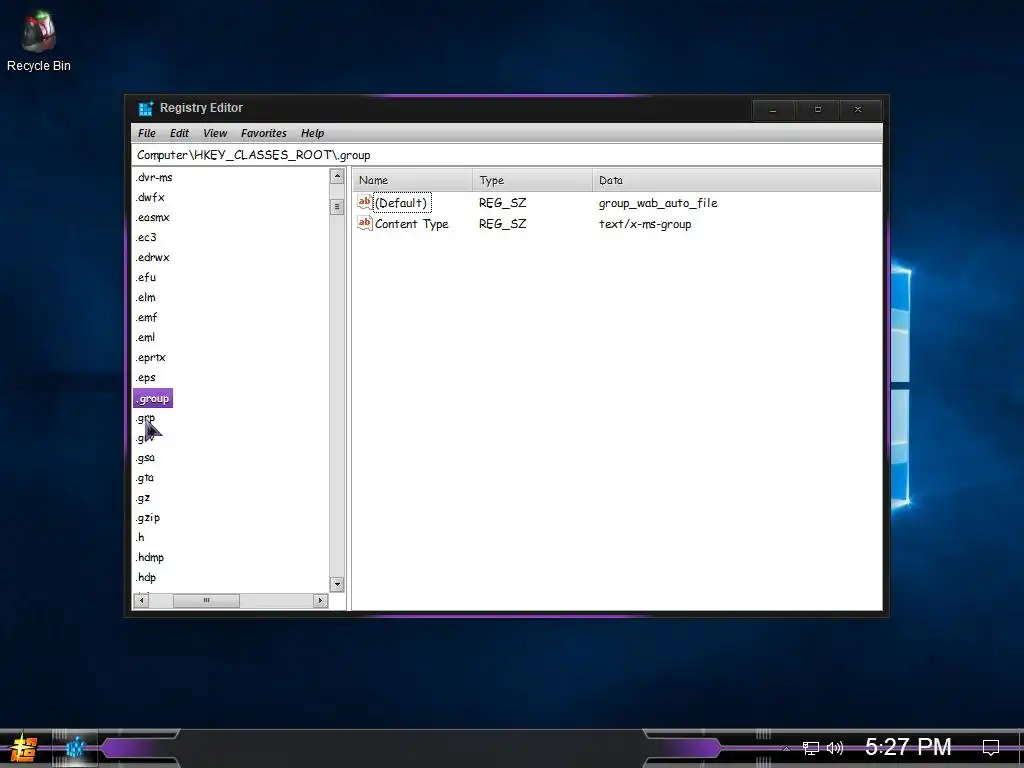This screenshot has height=768, width=1024.
Task: Select the .efu key in tree
Action: pyautogui.click(x=146, y=278)
